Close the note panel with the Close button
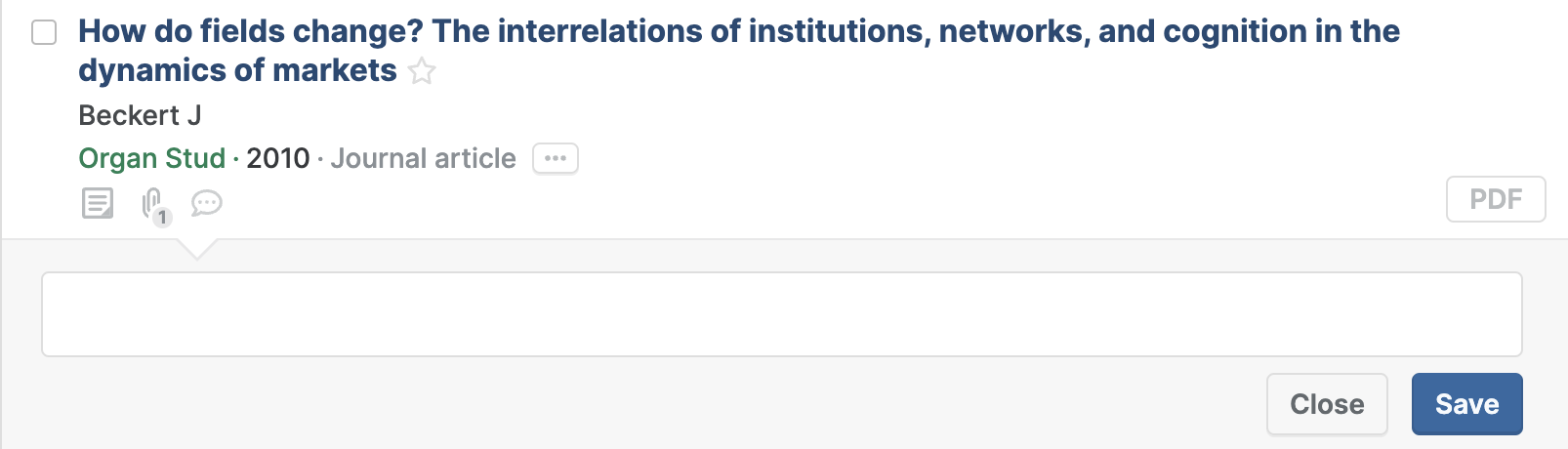 click(1327, 404)
